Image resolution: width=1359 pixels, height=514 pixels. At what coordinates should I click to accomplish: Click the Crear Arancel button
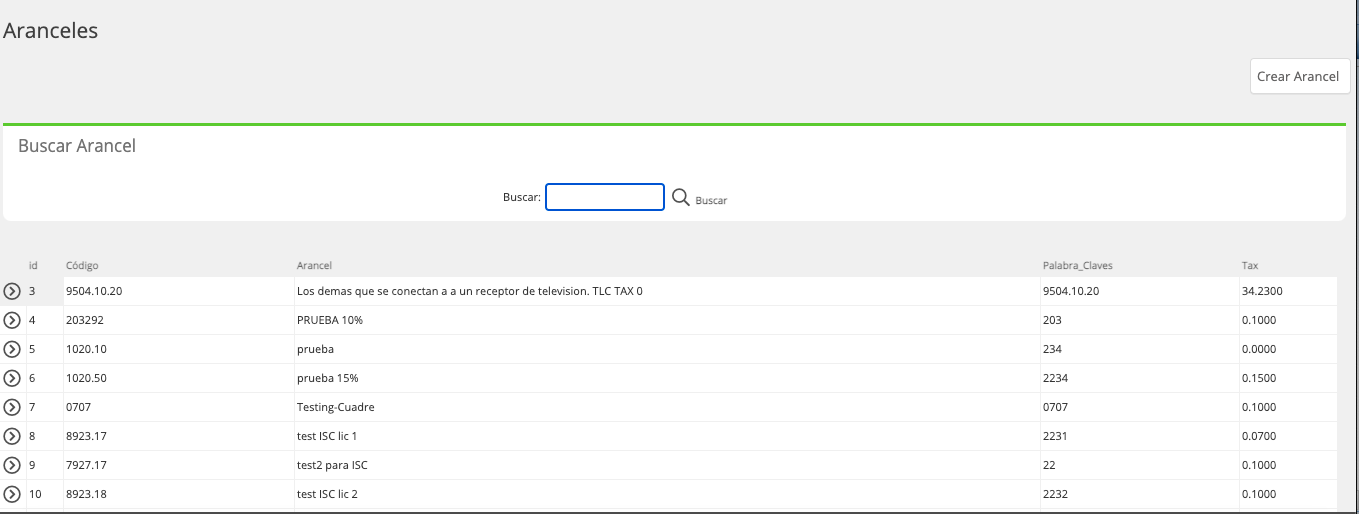click(1299, 76)
